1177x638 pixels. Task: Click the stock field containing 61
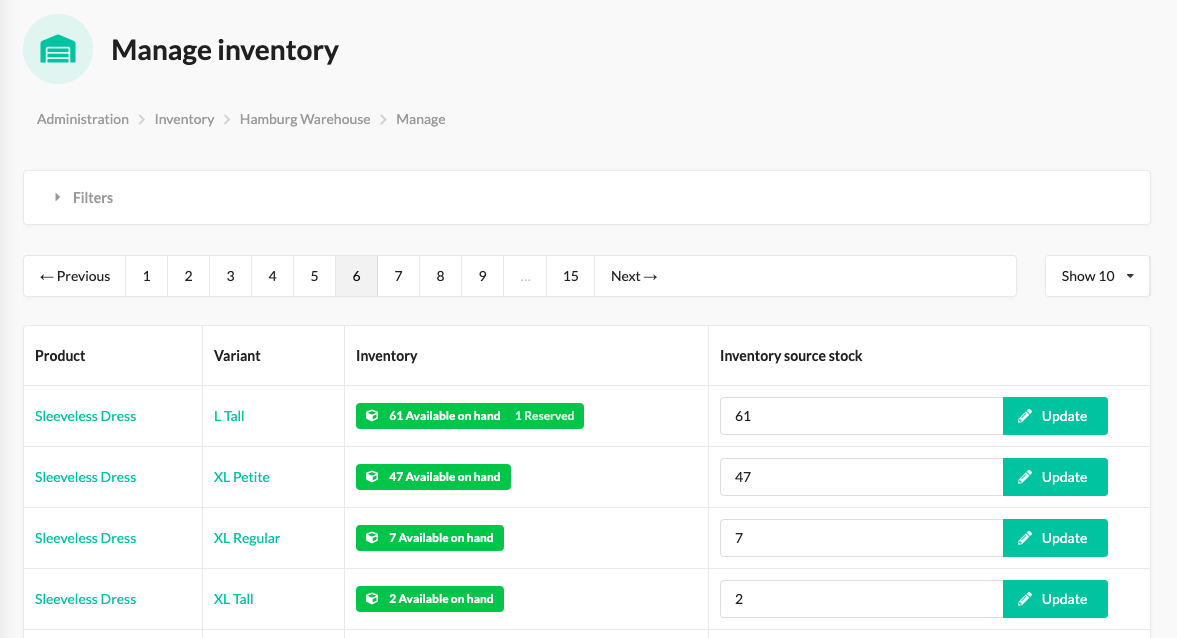[x=862, y=416]
